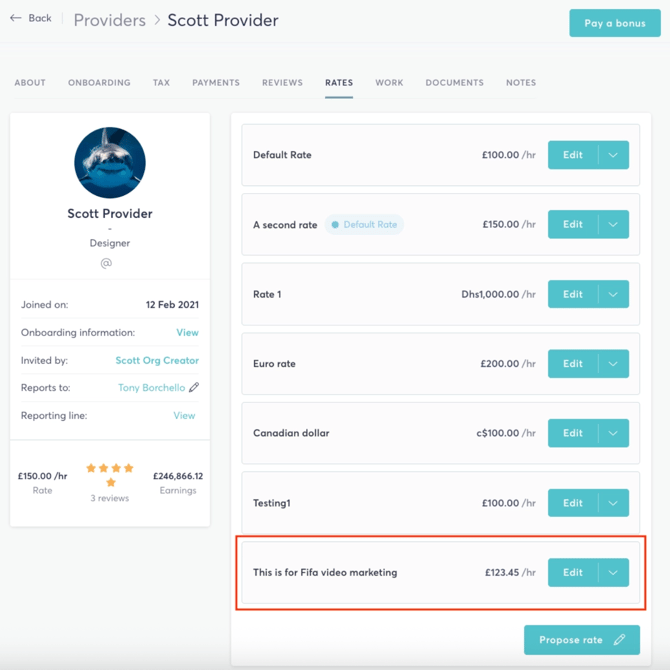
Task: Click the @ email icon under Designer
Action: pyautogui.click(x=106, y=263)
